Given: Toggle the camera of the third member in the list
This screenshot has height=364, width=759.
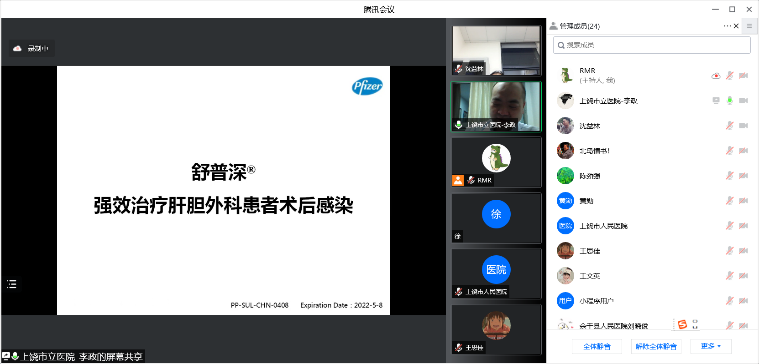Looking at the screenshot, I should tap(744, 126).
